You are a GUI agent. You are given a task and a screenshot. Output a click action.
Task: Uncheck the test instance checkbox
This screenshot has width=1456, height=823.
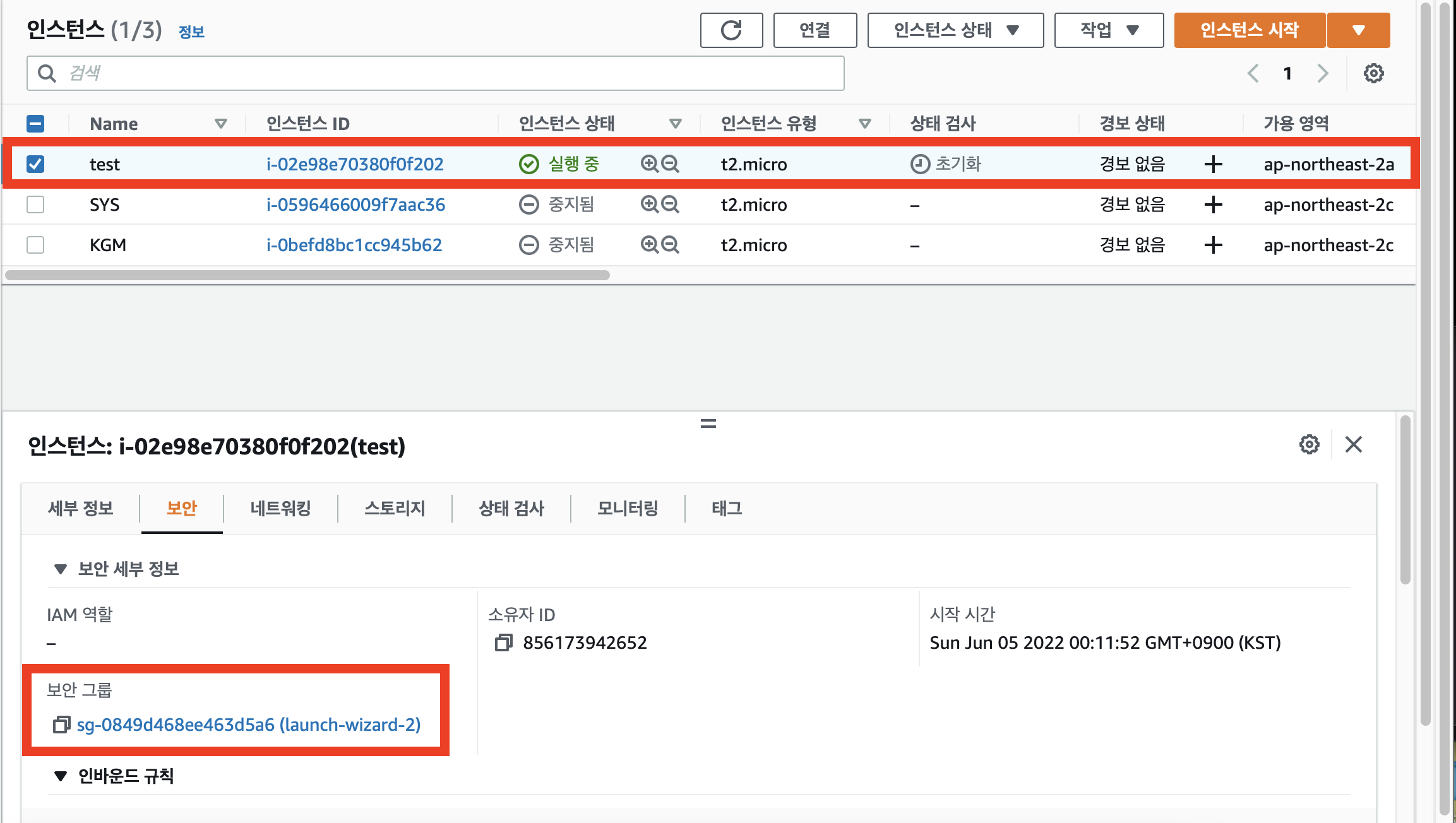pyautogui.click(x=35, y=164)
